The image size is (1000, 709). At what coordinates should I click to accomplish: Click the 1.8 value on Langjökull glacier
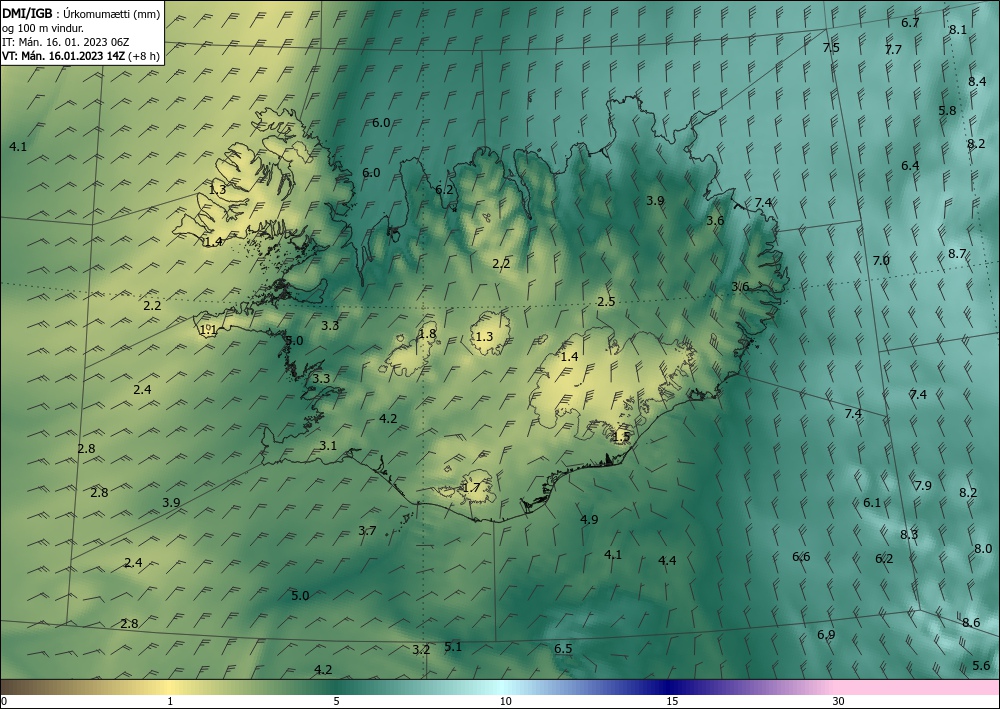(x=427, y=333)
